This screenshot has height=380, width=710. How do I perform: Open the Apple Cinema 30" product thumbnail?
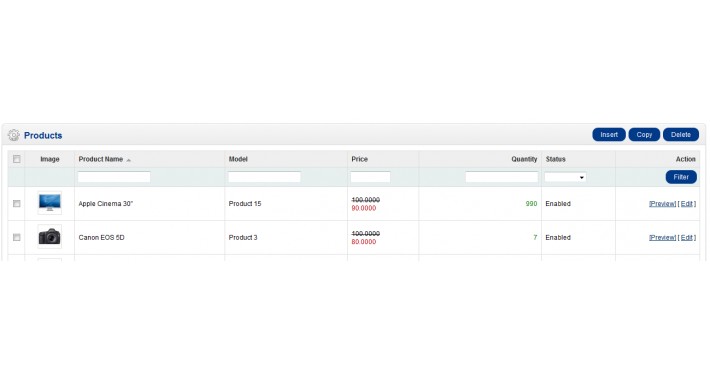coord(50,203)
